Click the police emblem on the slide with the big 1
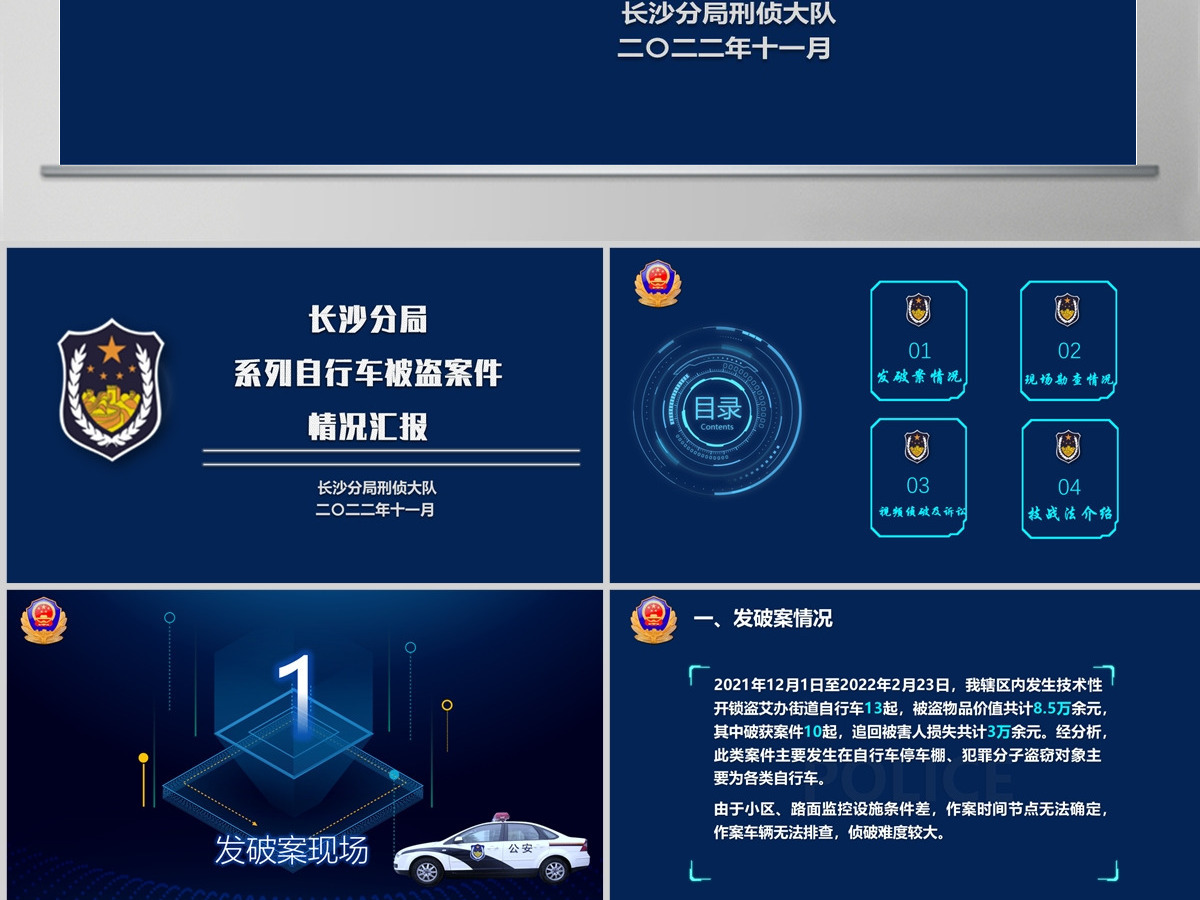 click(x=44, y=621)
